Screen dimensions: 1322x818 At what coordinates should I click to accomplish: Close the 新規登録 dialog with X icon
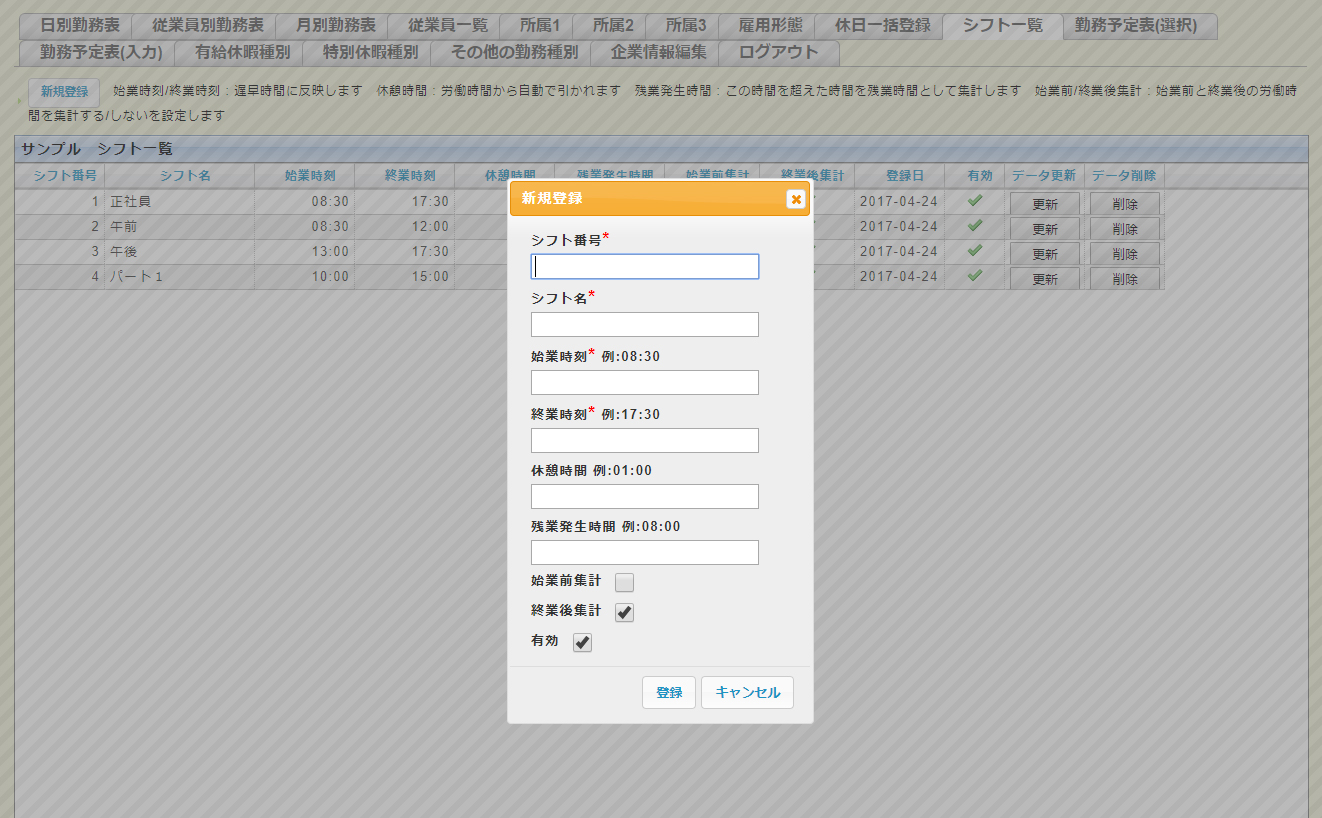pos(796,199)
